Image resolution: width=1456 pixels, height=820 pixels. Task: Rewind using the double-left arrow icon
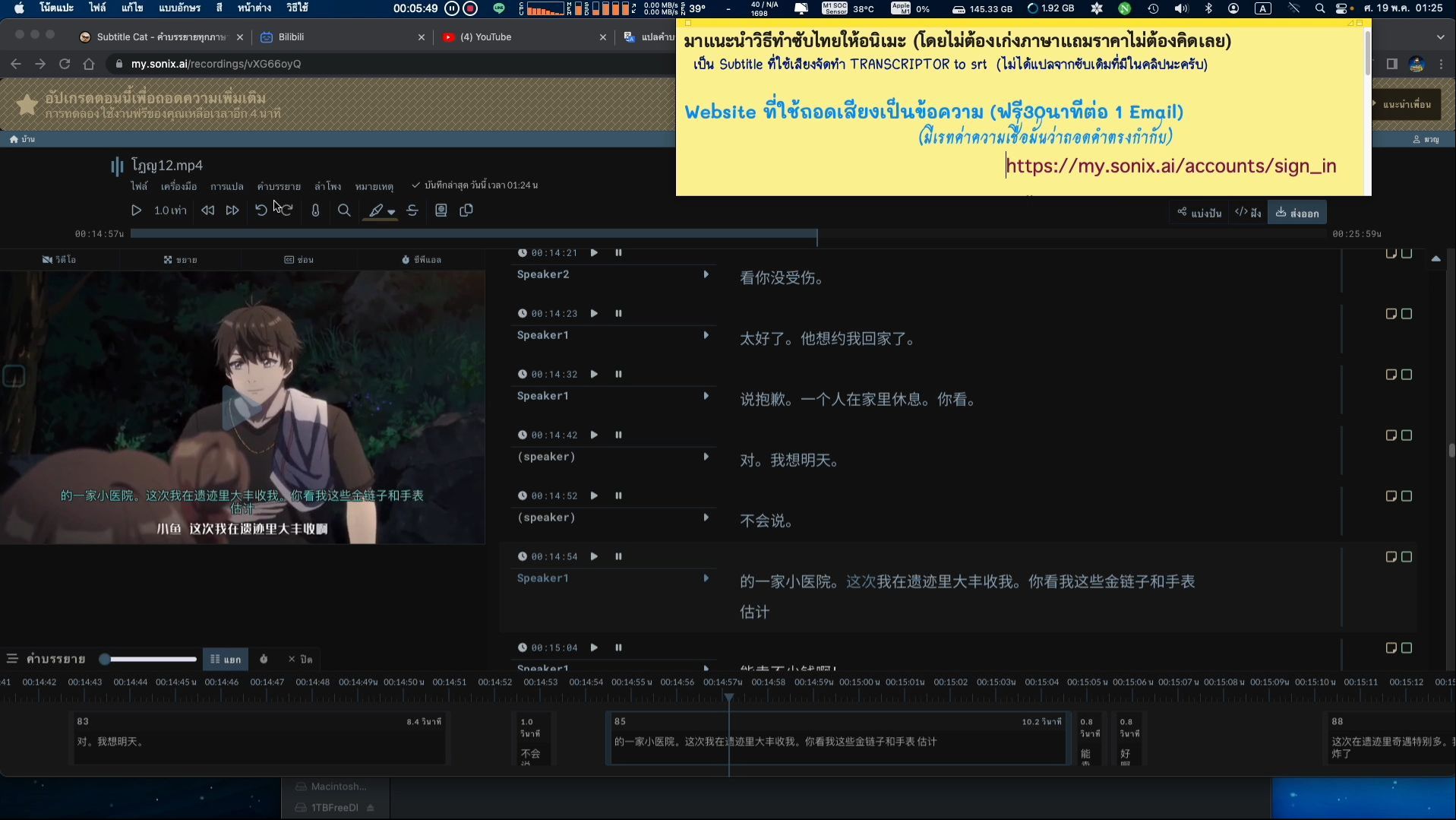(207, 211)
